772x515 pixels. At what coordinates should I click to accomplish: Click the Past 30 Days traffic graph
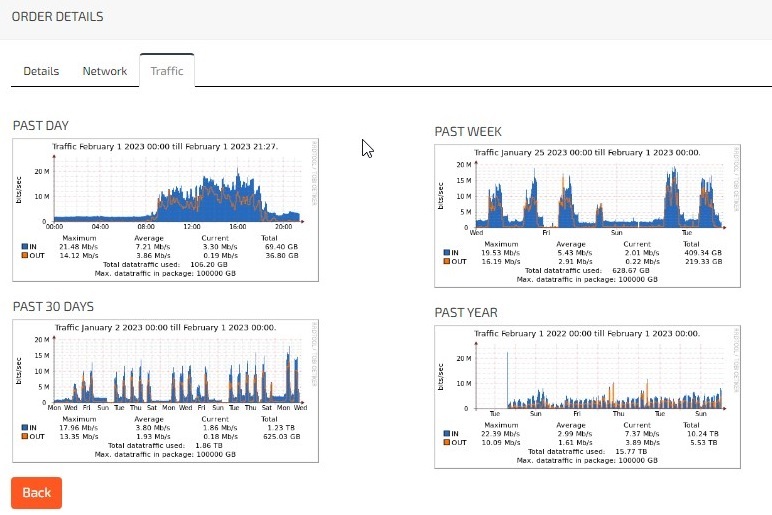(x=165, y=370)
